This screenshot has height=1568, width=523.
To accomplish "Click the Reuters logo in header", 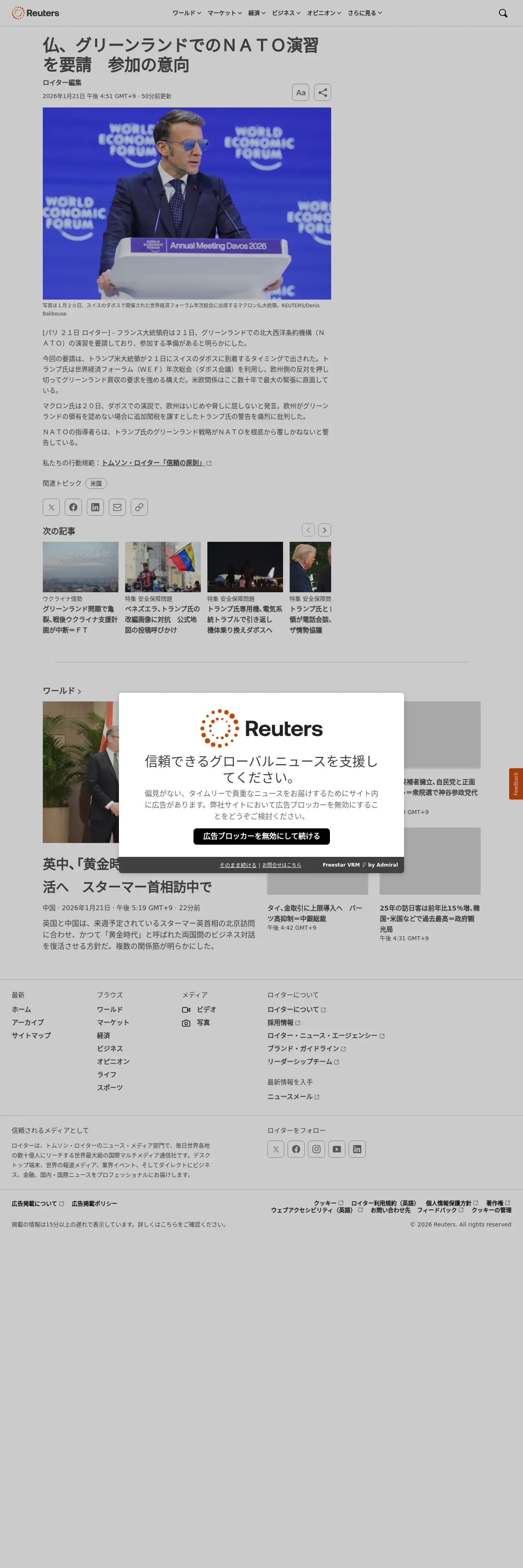I will [x=35, y=13].
